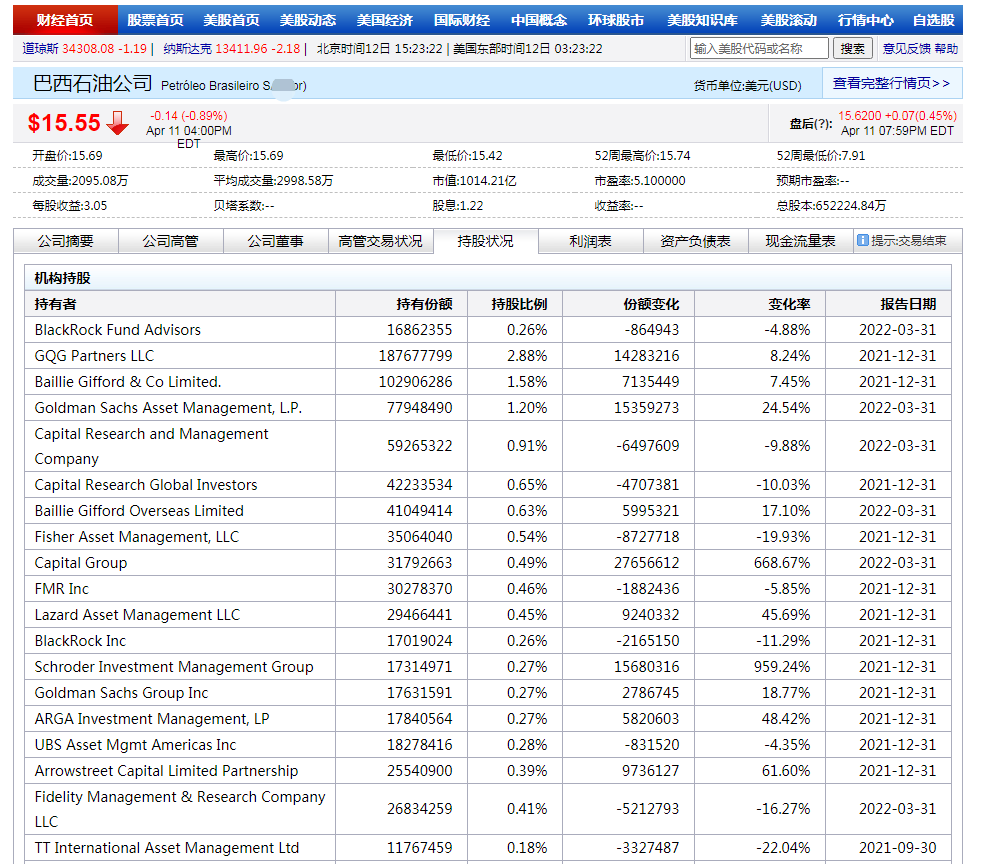The image size is (983, 864).
Task: Click the Capital Group holder name
Action: coord(81,563)
